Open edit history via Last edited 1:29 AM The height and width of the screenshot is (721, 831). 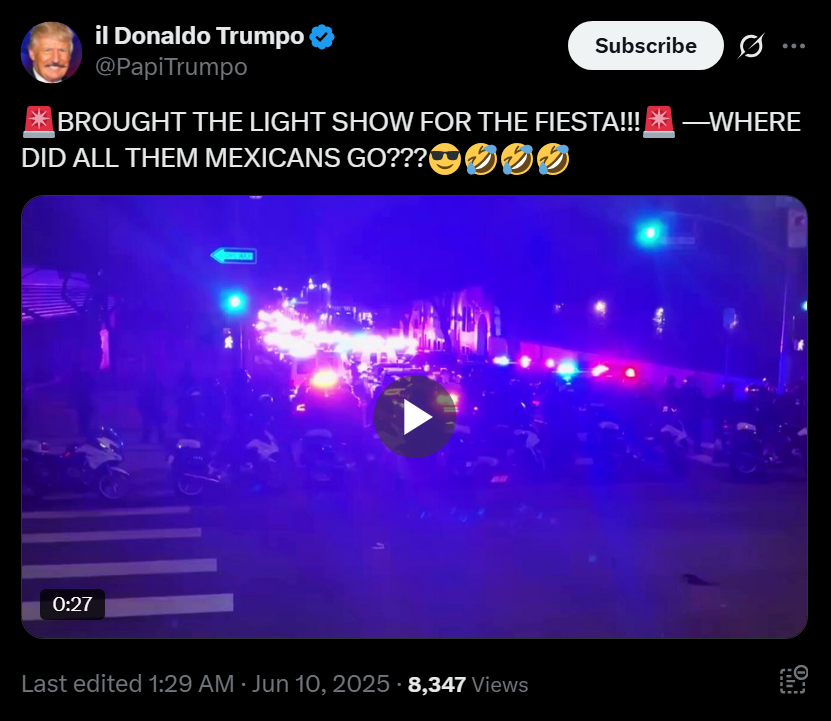tap(128, 684)
